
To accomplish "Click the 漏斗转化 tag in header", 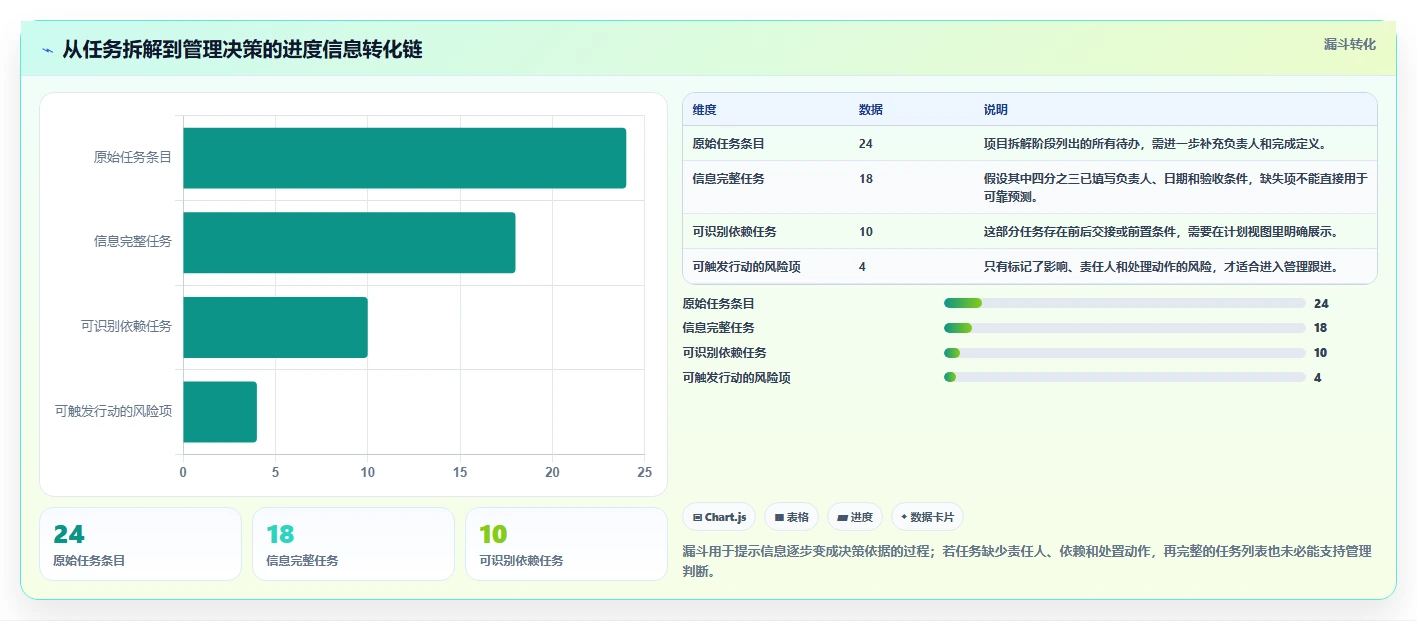I will coord(1350,44).
